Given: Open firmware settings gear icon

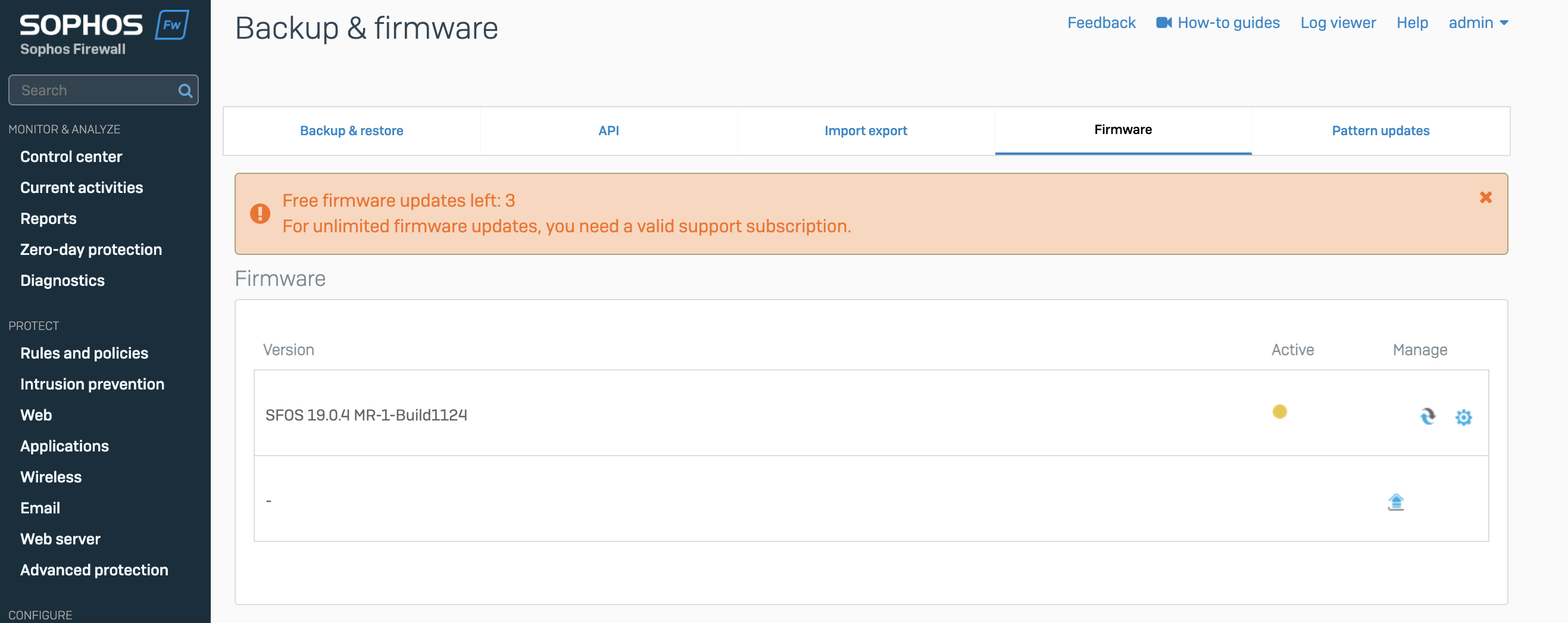Looking at the screenshot, I should [1463, 417].
